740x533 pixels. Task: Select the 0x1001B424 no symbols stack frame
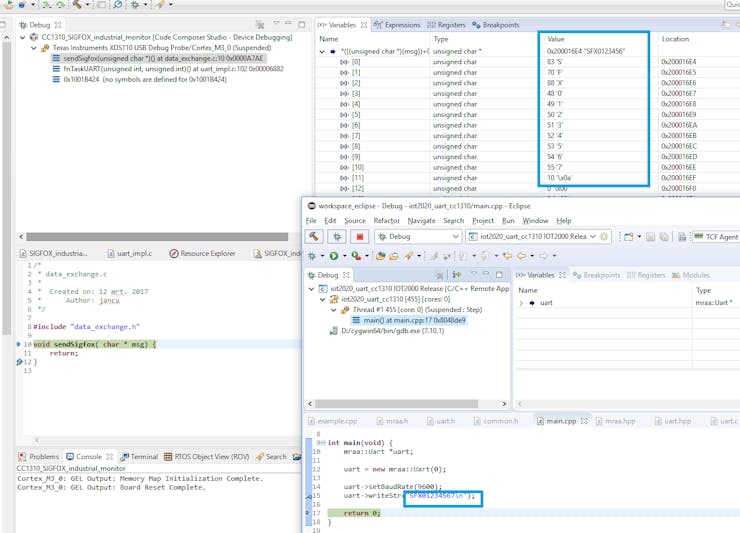pos(139,79)
